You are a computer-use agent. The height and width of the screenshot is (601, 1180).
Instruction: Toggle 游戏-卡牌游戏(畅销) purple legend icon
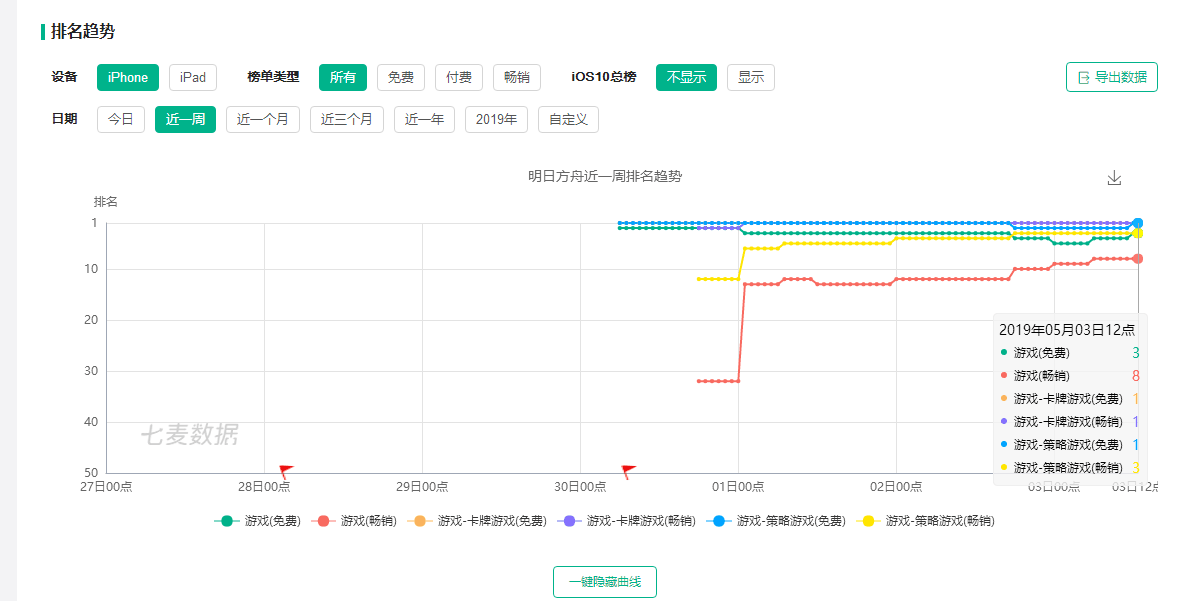(571, 521)
